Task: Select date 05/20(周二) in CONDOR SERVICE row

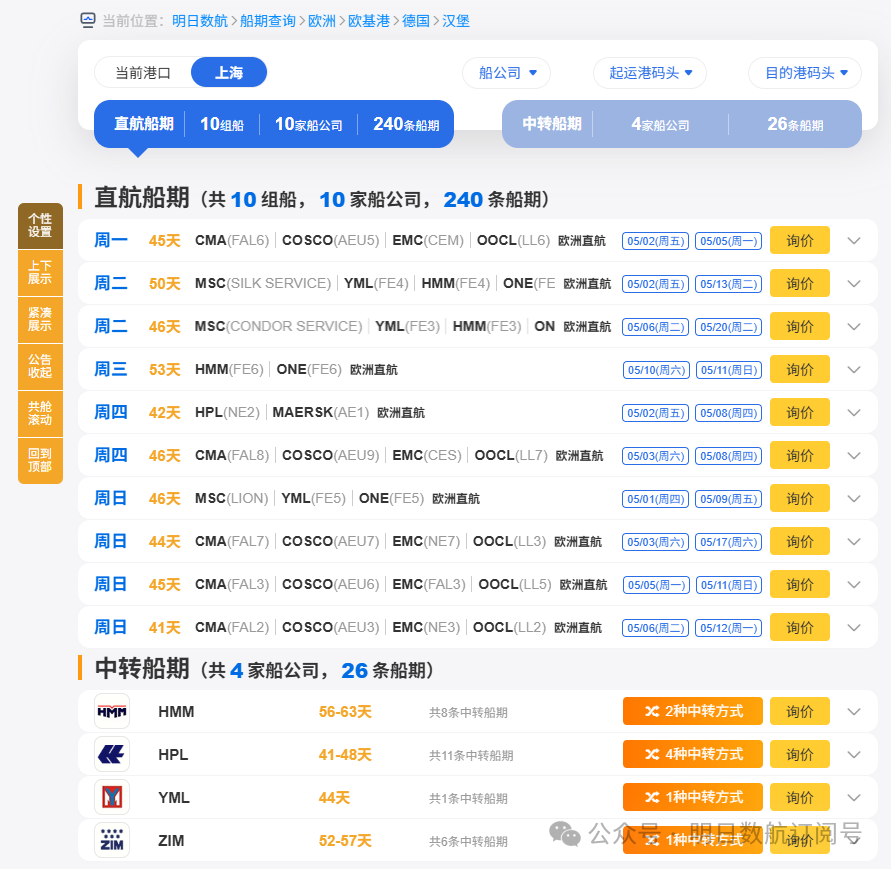Action: 728,327
